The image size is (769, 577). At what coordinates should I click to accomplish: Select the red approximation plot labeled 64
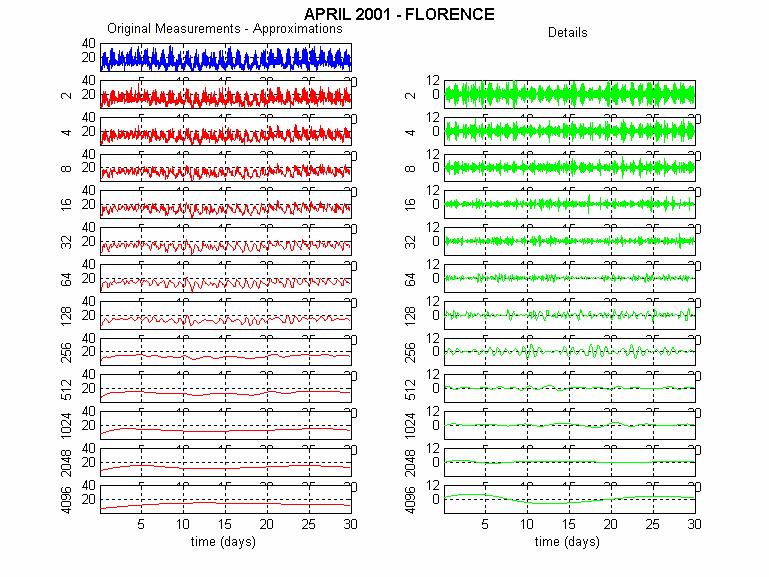226,278
